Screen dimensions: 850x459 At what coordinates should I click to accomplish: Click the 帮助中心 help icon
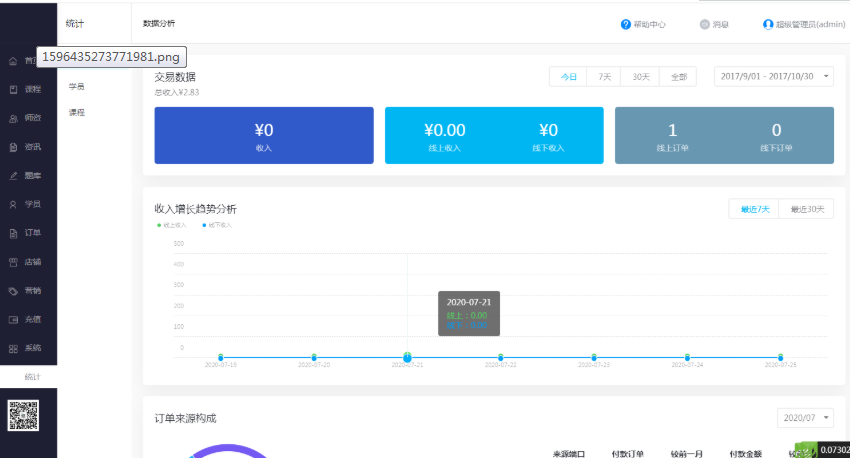pos(626,24)
